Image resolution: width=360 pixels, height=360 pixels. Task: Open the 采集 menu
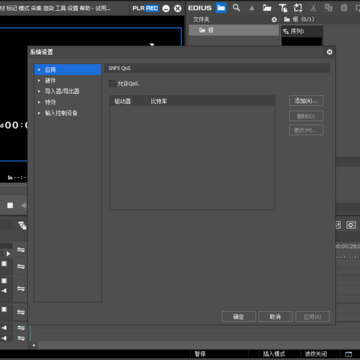click(x=36, y=8)
